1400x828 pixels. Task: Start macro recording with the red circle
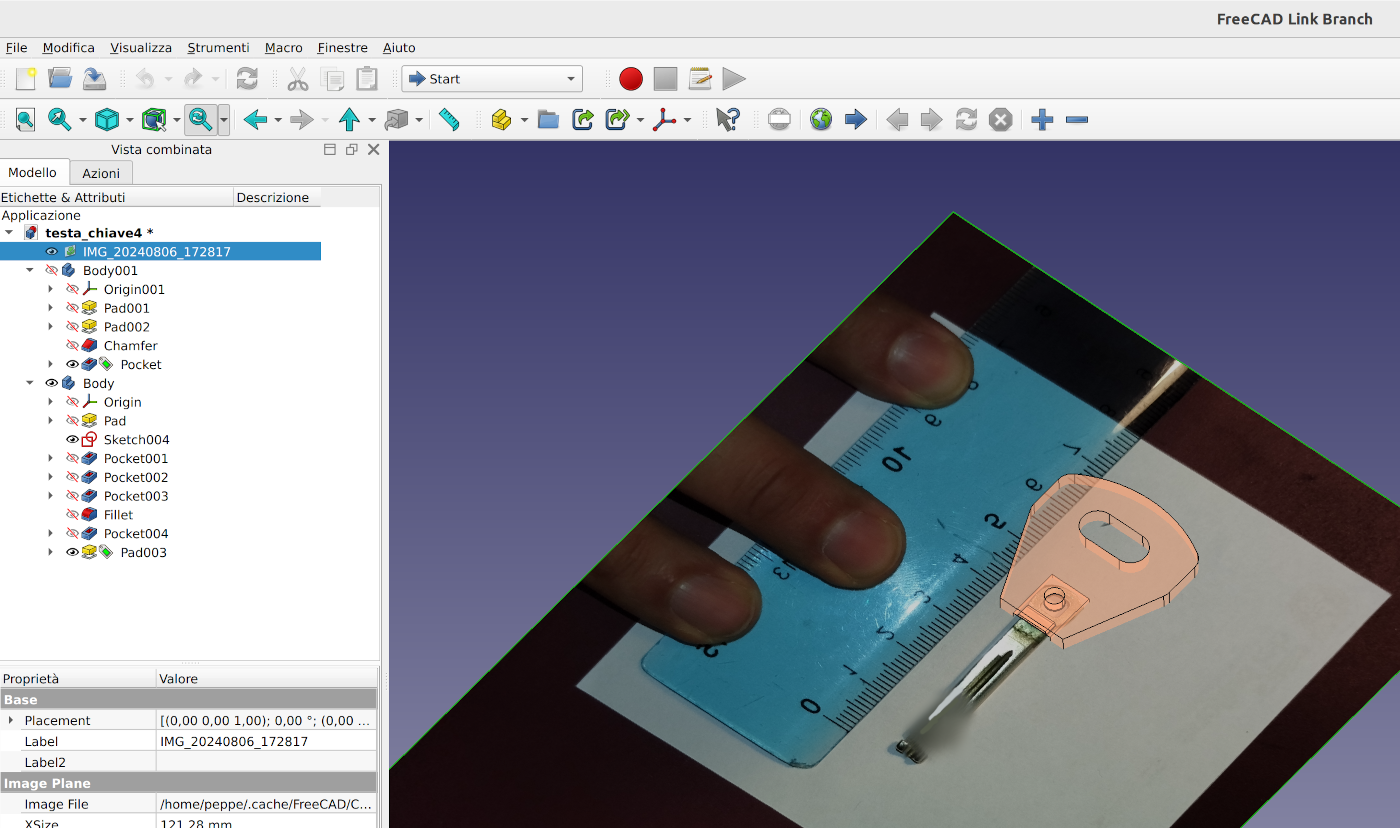[631, 79]
